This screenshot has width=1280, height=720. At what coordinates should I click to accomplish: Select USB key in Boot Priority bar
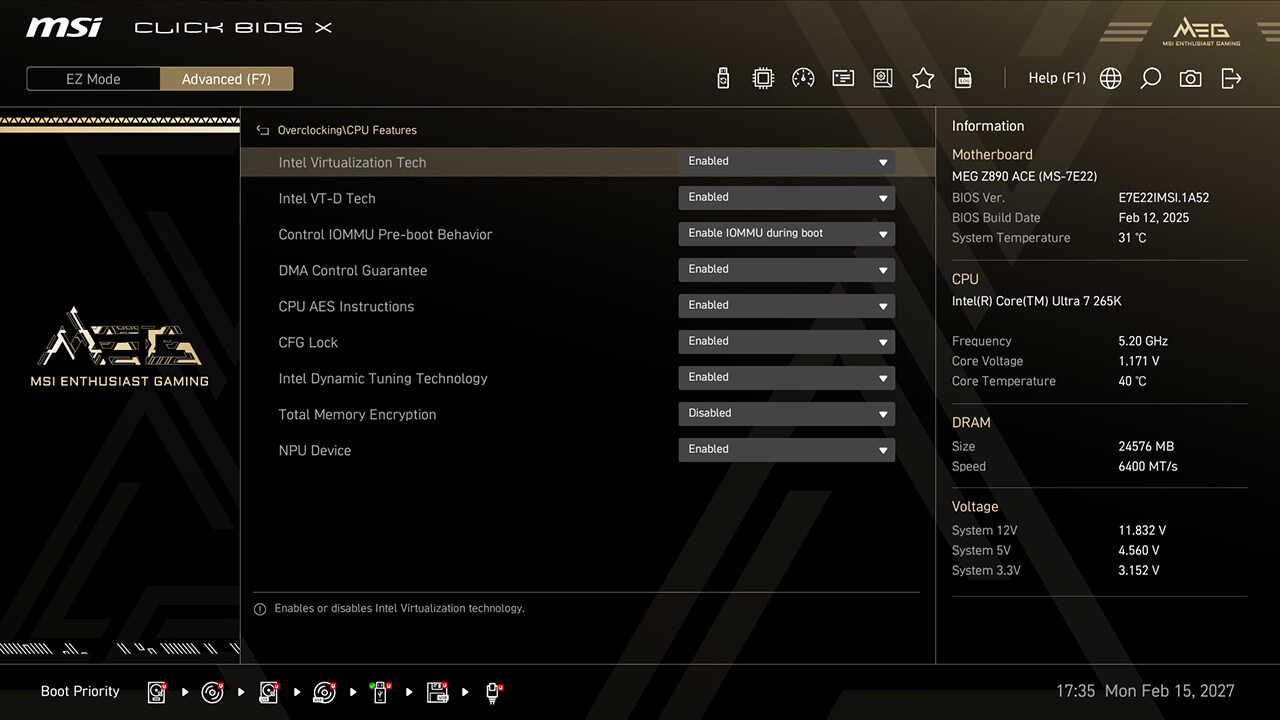coord(381,692)
